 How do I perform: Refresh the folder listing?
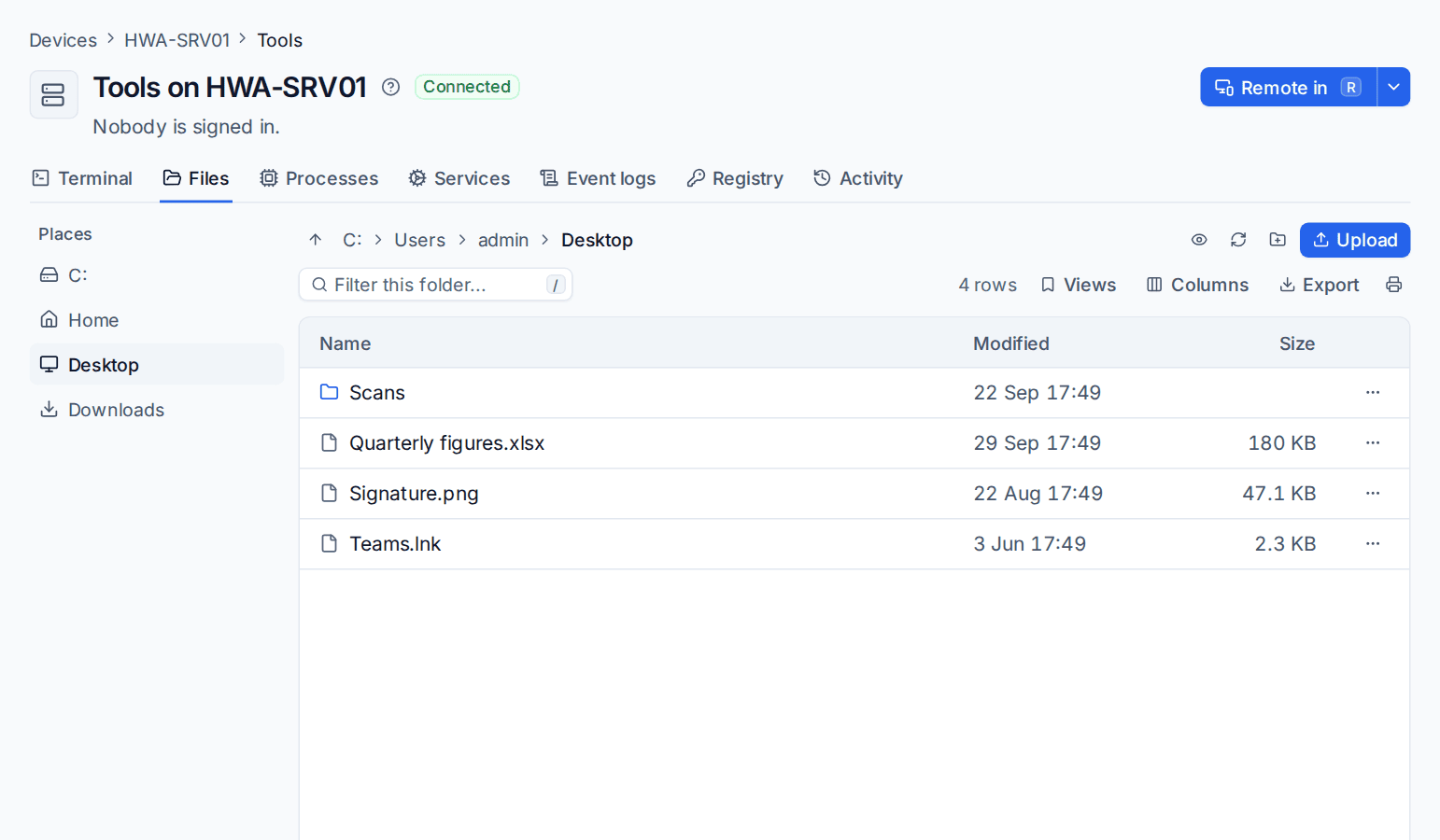[1238, 240]
